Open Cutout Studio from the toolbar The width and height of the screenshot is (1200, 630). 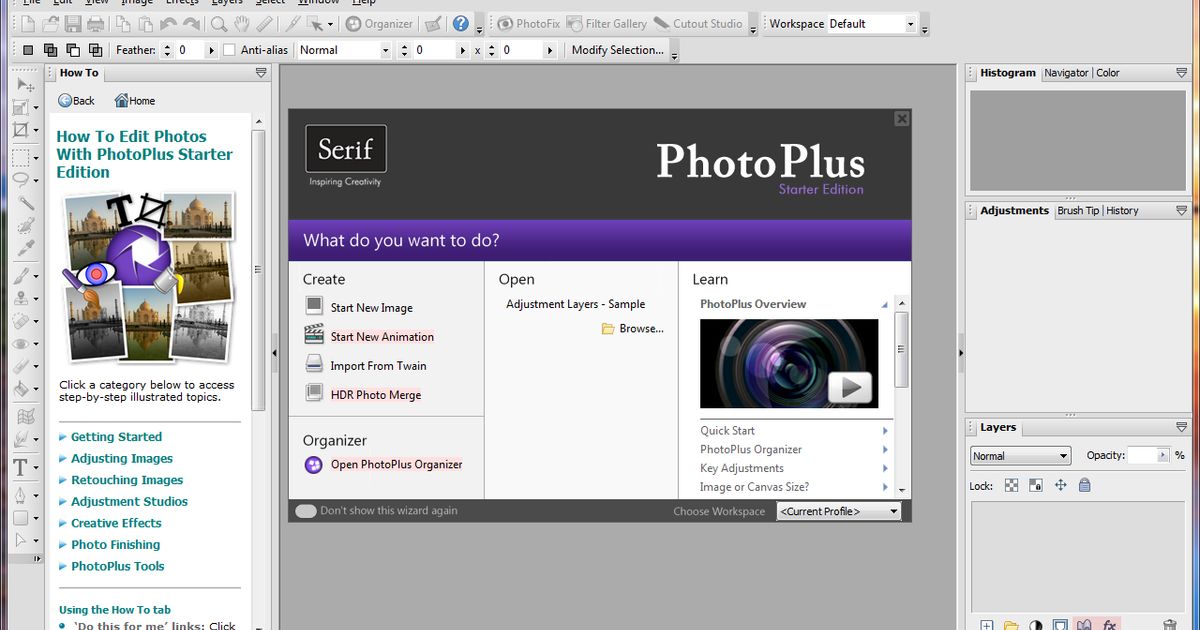tap(698, 24)
